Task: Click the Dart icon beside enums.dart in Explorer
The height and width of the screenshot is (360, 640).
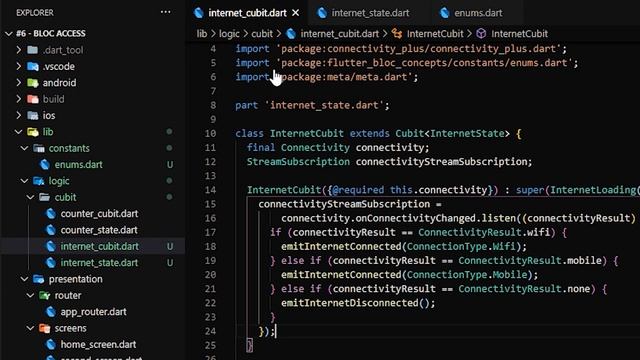Action: coord(45,164)
